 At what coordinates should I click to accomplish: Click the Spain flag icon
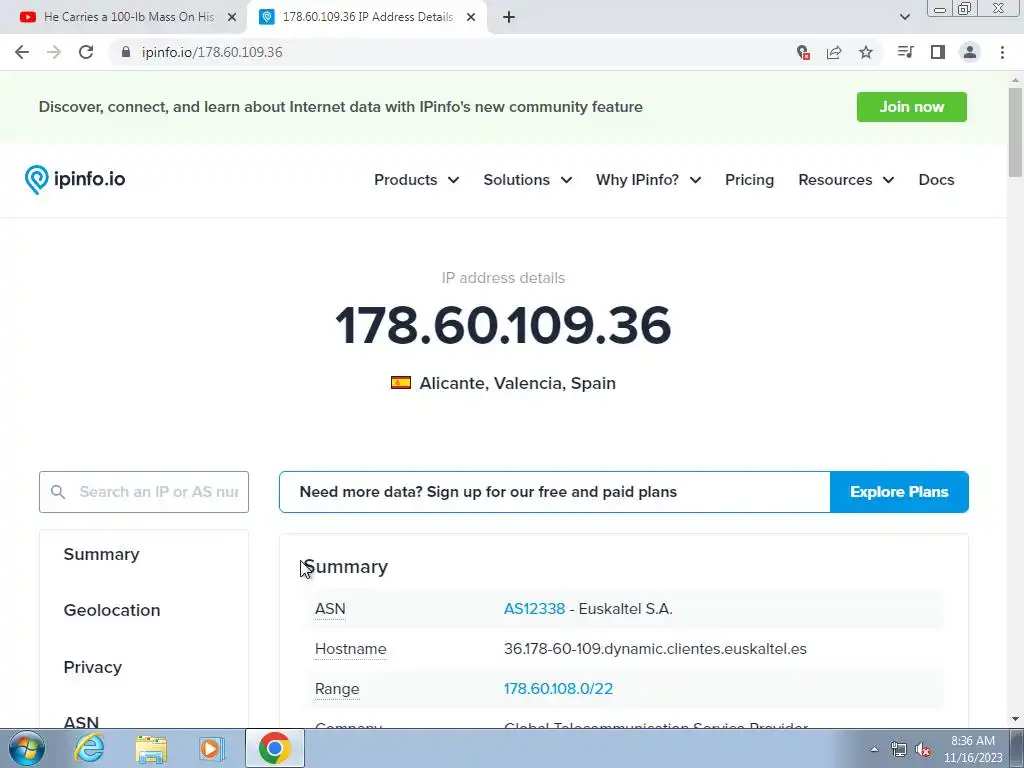click(401, 383)
